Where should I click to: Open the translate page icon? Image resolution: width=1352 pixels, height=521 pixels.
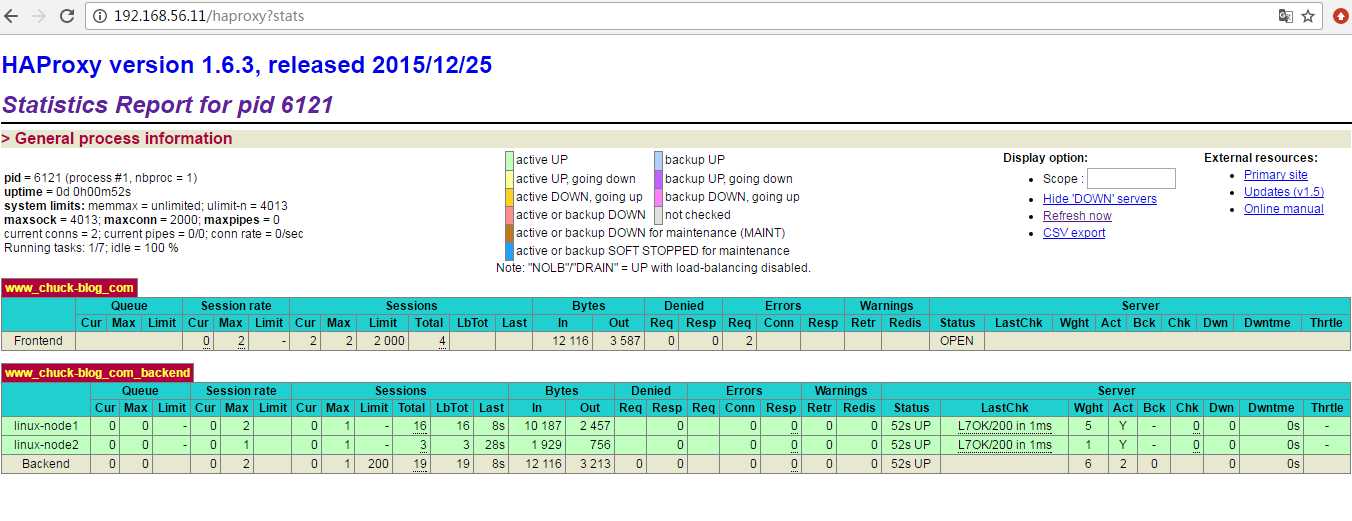pos(1286,16)
